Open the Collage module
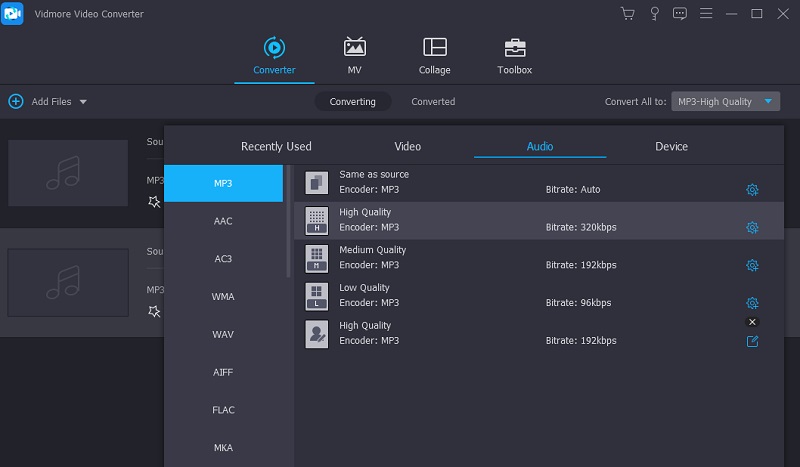Screen dimensions: 800x467 (434, 55)
